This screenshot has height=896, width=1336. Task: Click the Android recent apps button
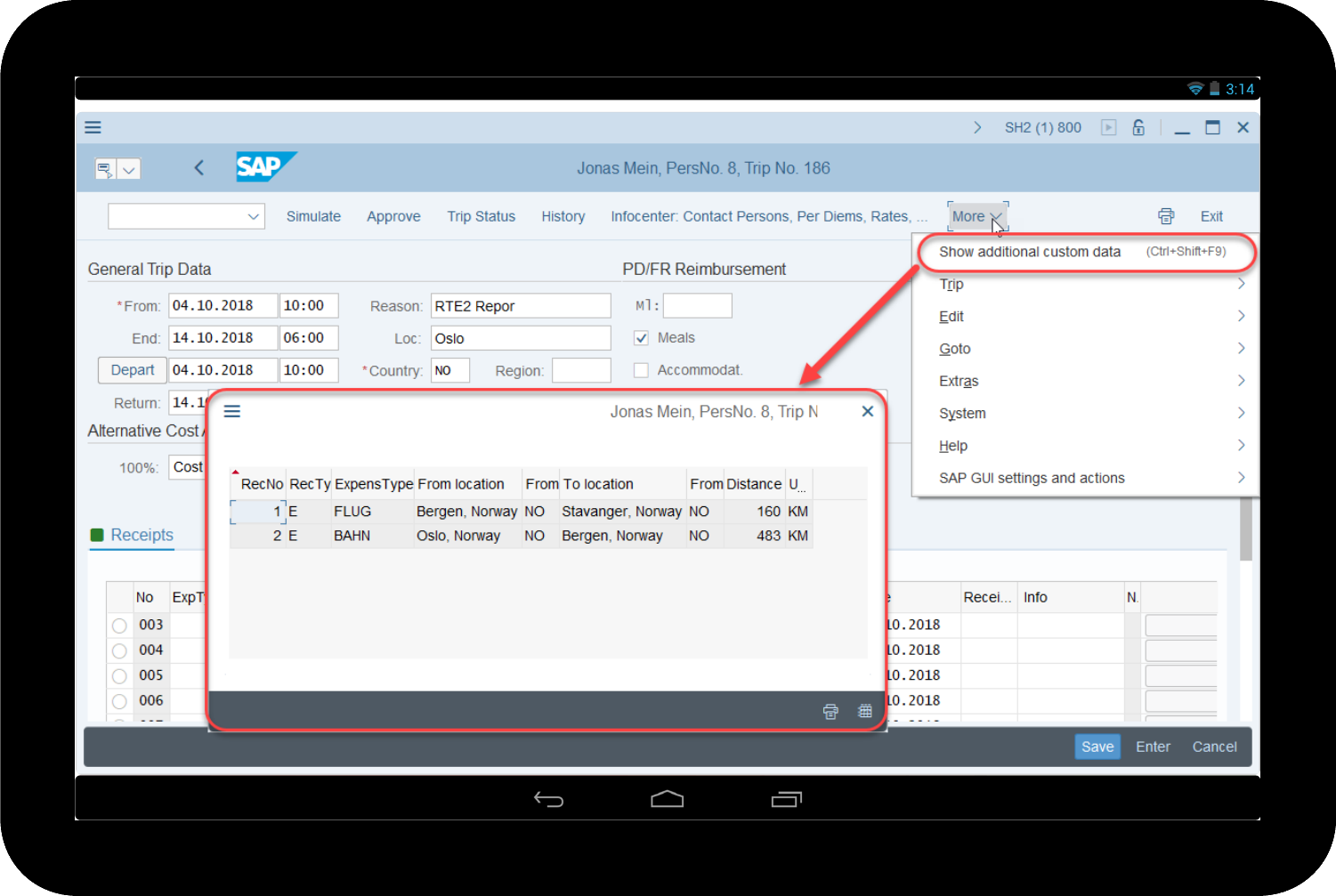click(787, 799)
